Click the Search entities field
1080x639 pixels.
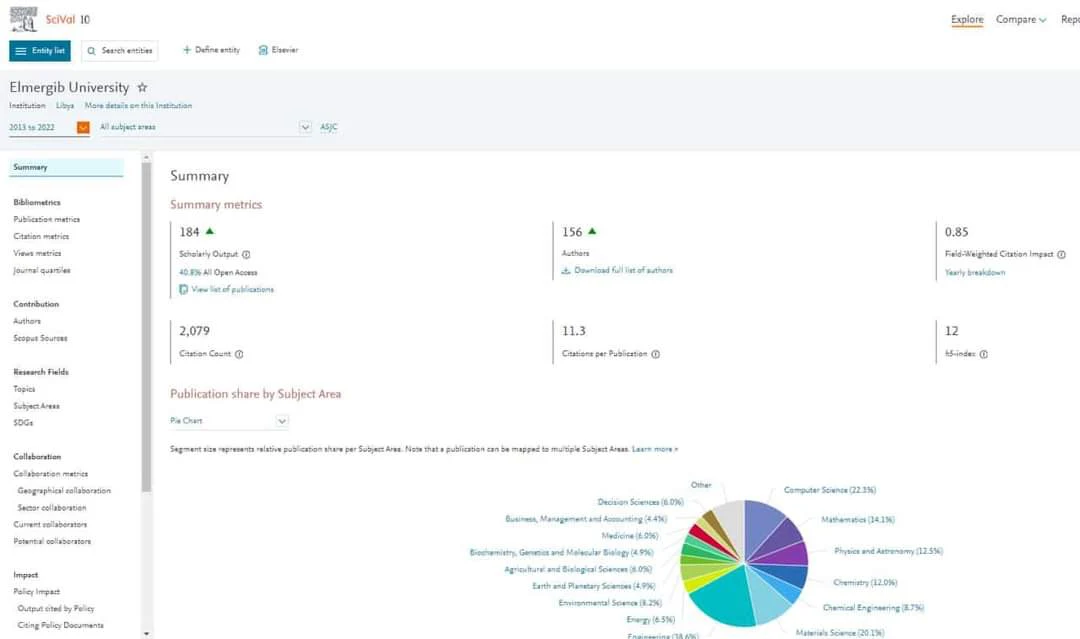[x=120, y=50]
